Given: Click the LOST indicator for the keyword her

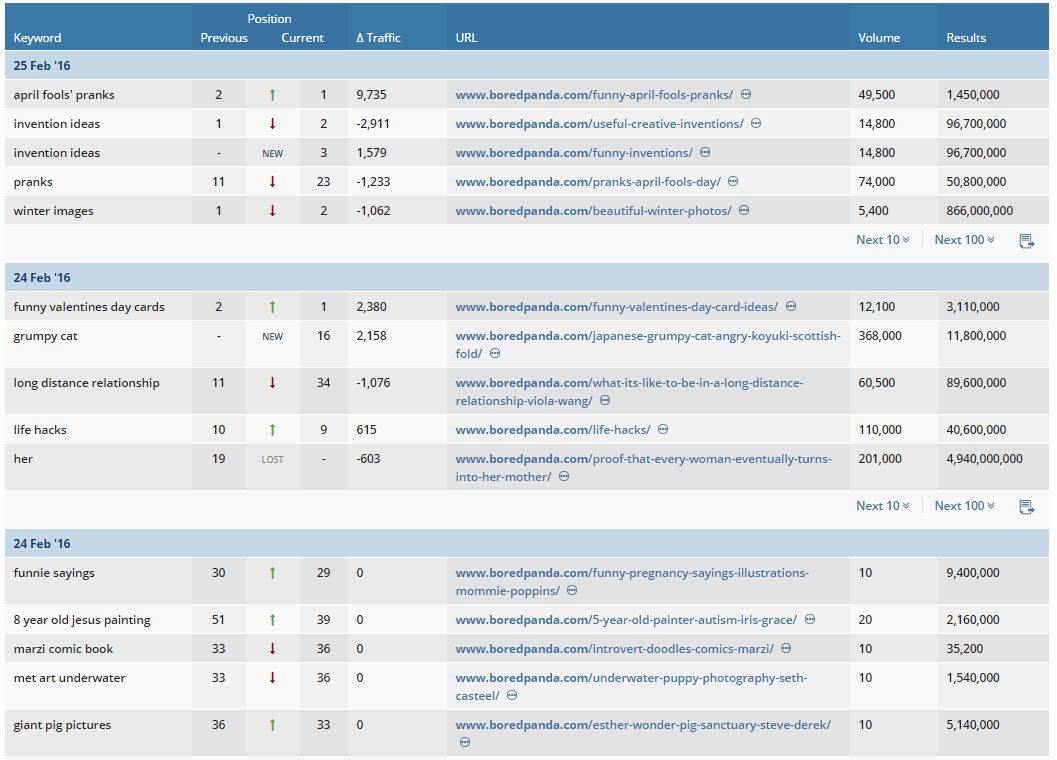Looking at the screenshot, I should (x=272, y=458).
